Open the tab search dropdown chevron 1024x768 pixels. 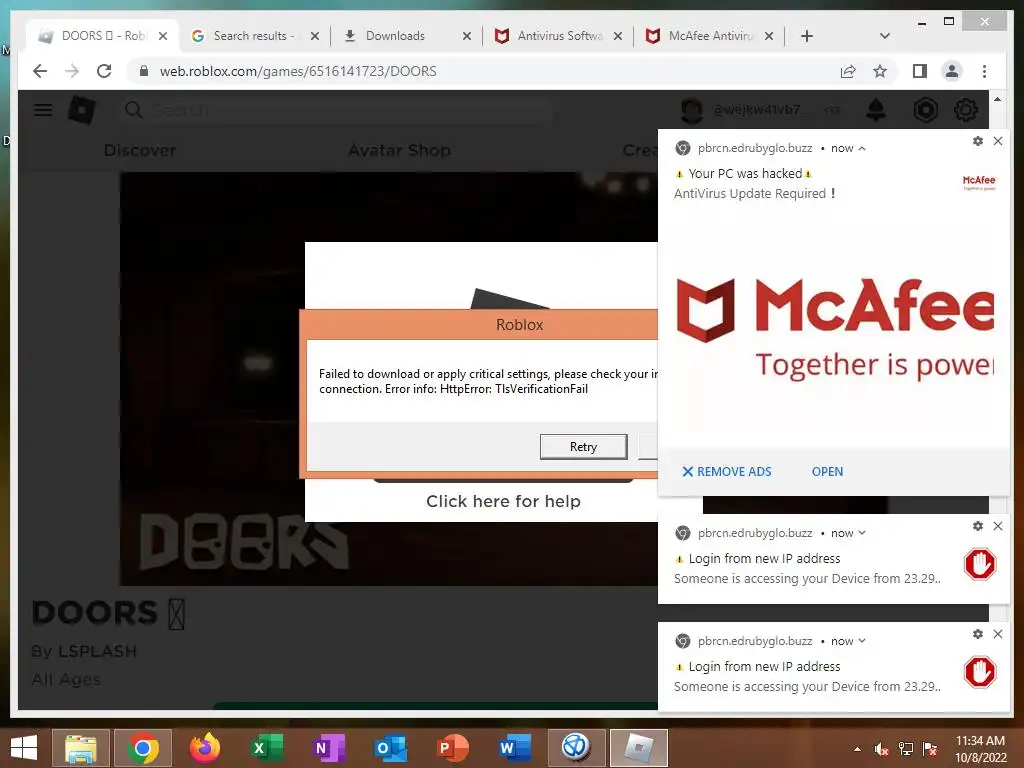tap(885, 36)
